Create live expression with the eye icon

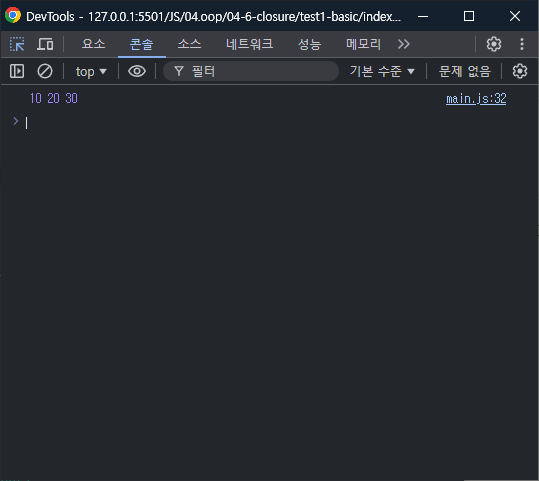pyautogui.click(x=137, y=72)
